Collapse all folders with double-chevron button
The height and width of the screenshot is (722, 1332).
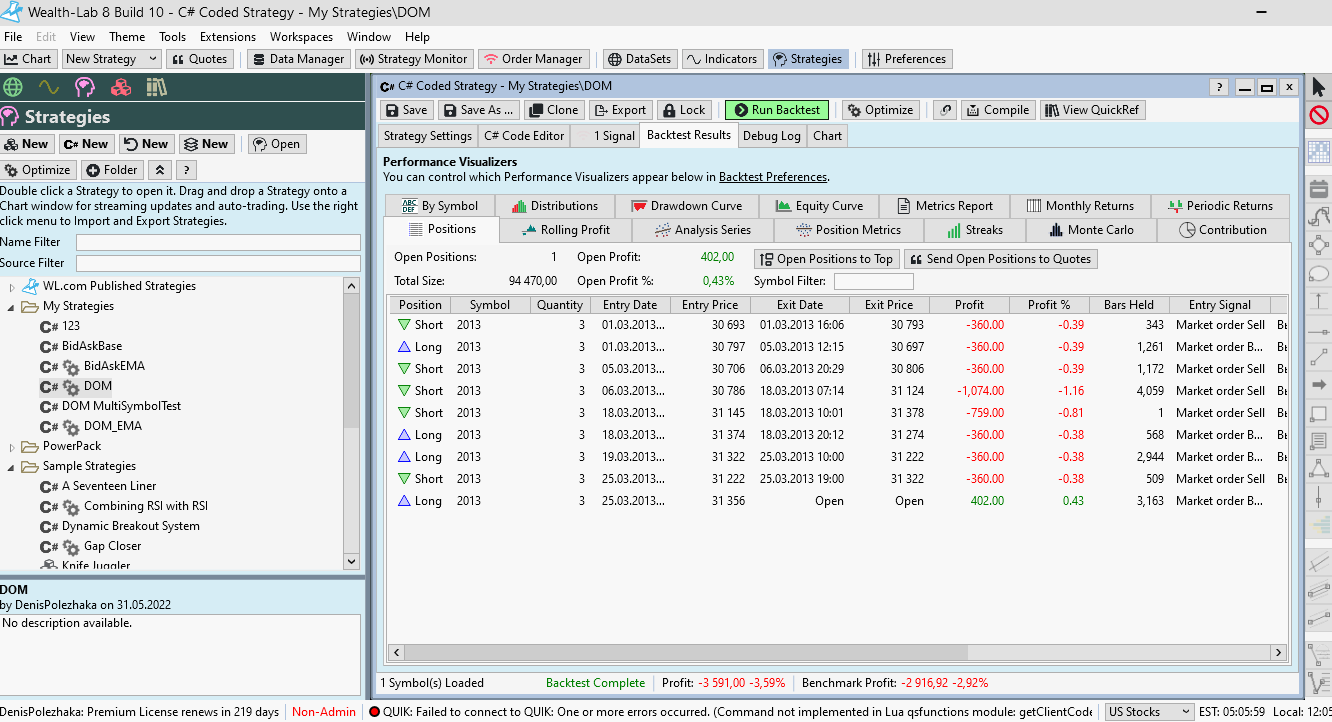point(160,170)
